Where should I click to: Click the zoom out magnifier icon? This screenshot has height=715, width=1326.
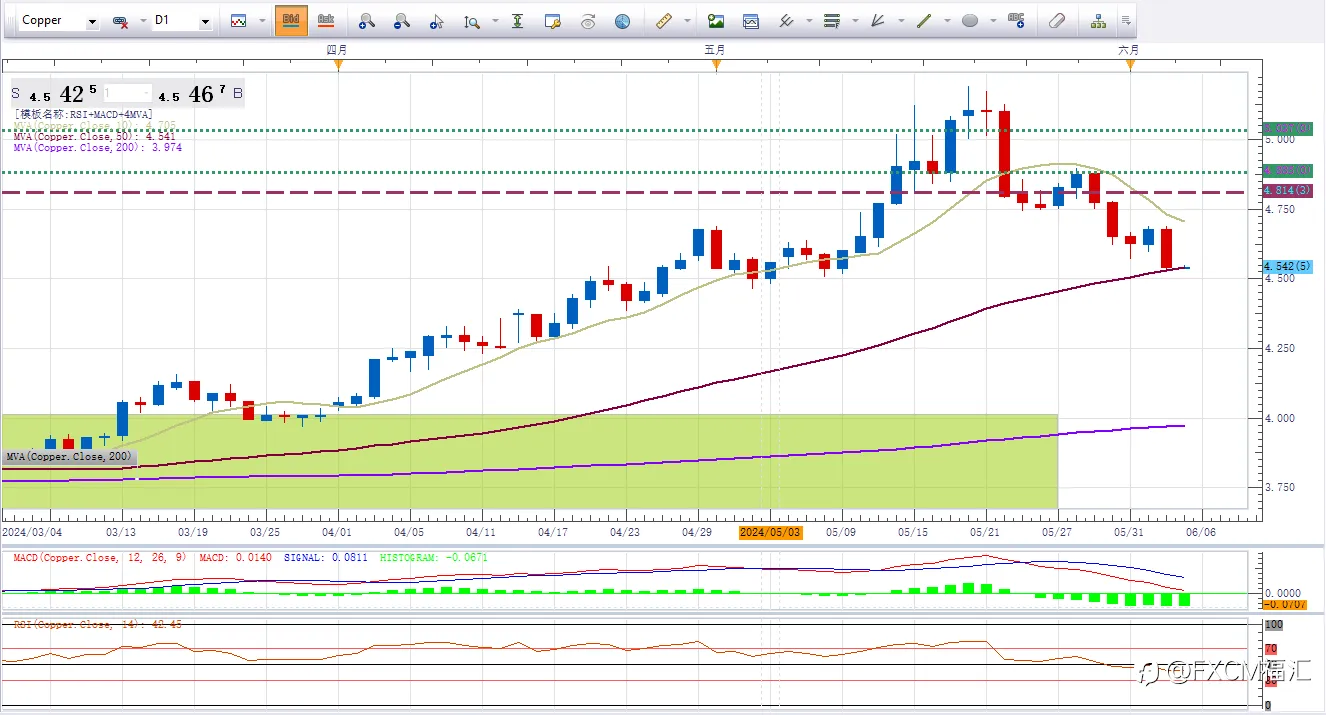coord(401,20)
